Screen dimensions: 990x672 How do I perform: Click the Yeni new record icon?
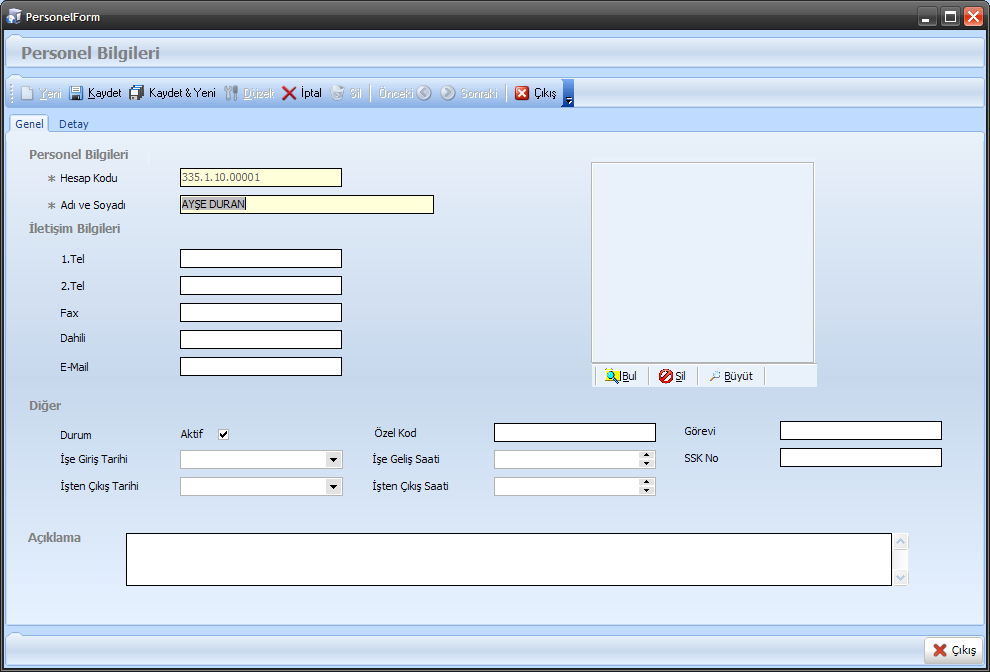coord(28,93)
